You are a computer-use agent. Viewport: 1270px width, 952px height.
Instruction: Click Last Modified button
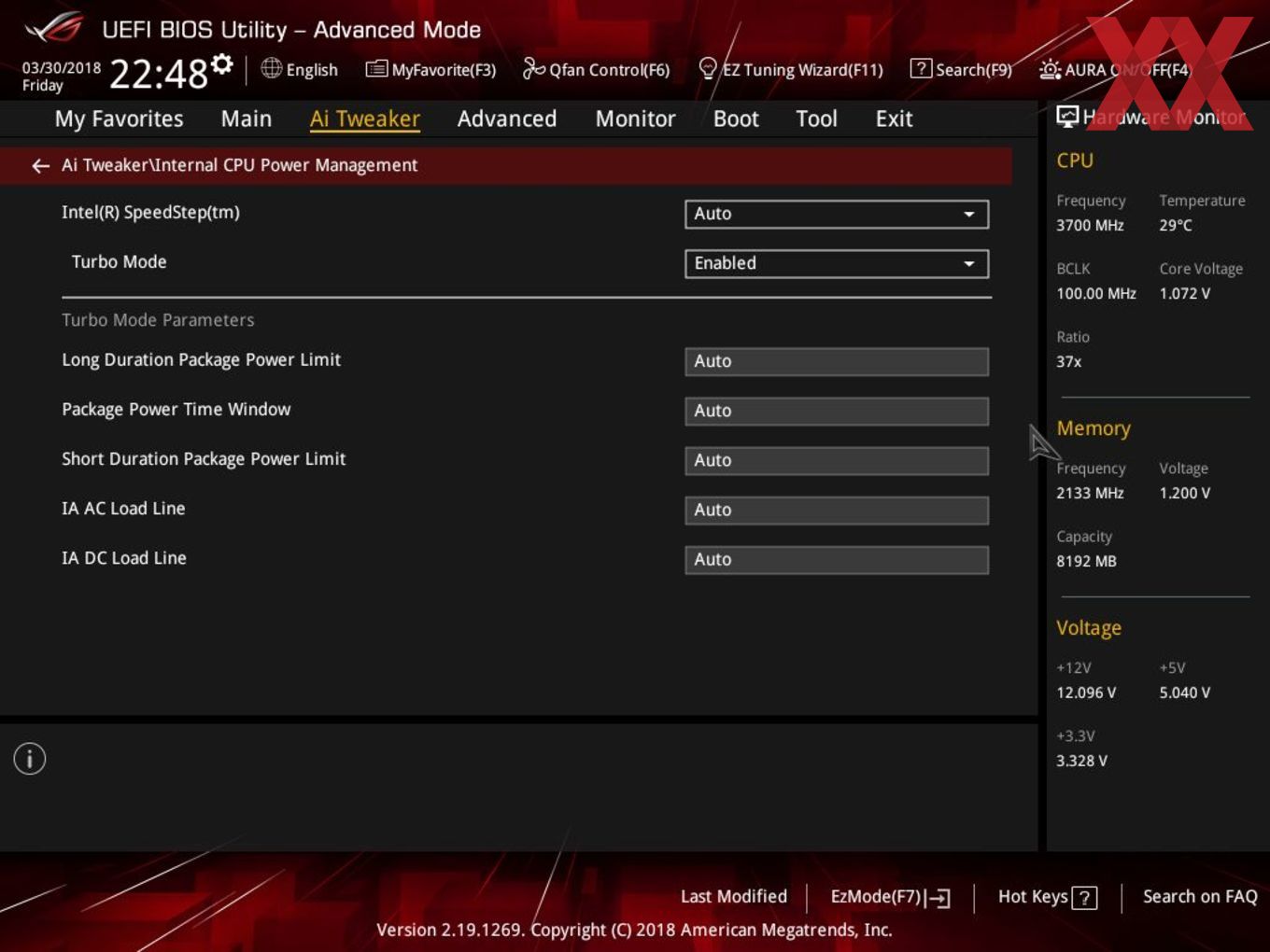[734, 896]
